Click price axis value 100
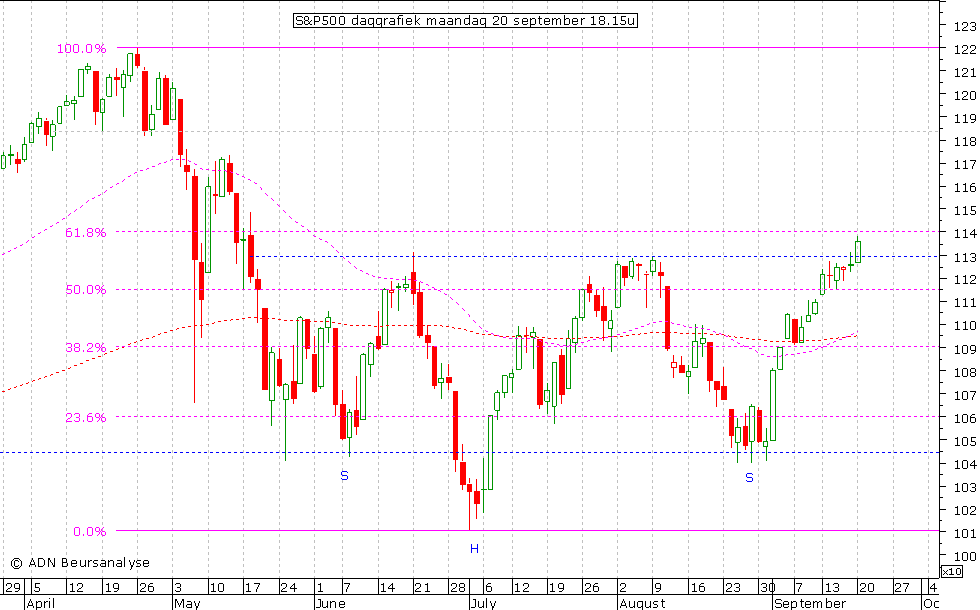 (x=965, y=556)
